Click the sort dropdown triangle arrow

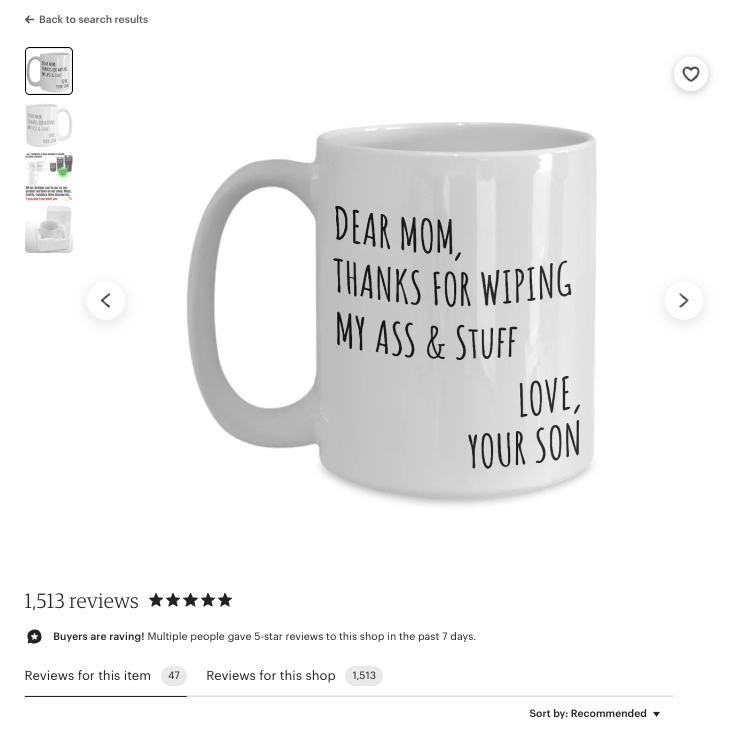tap(656, 714)
